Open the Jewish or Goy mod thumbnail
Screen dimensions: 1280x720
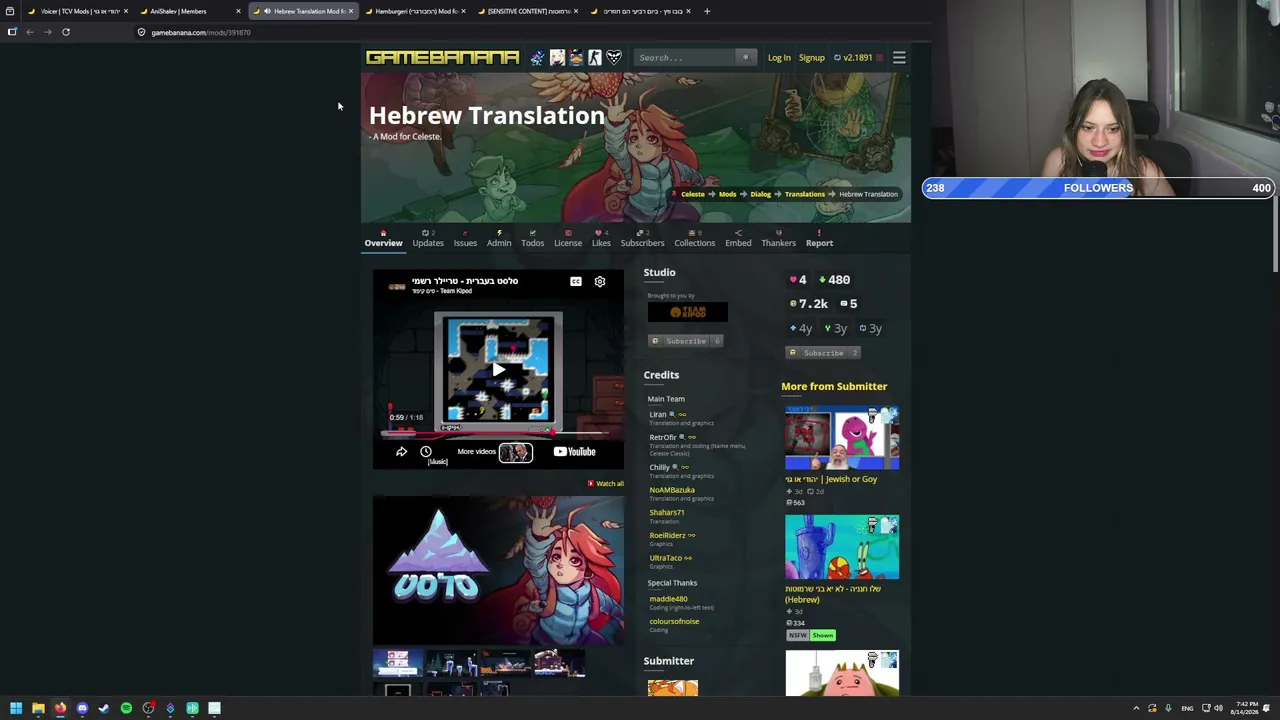tap(842, 438)
